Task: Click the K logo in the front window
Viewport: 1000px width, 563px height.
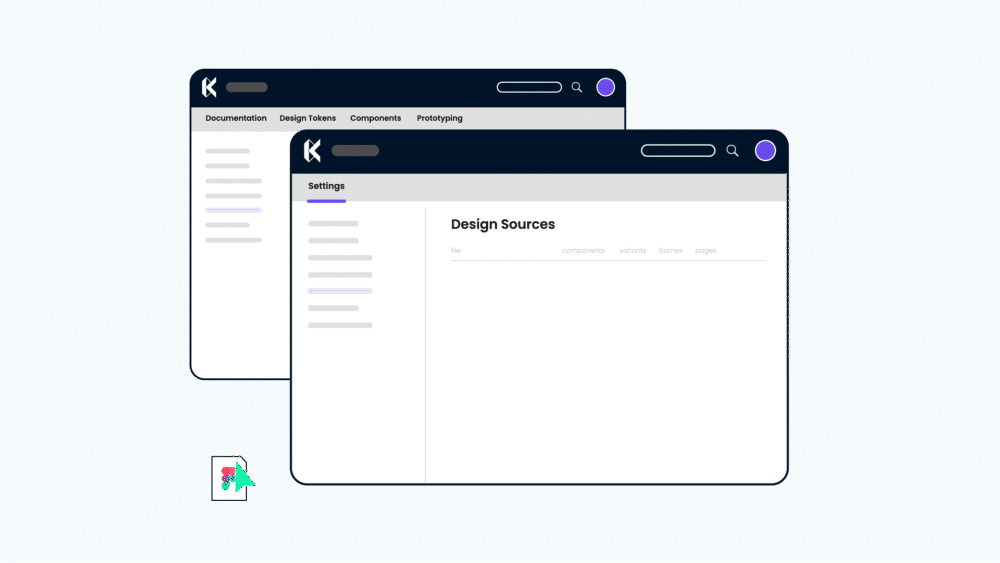Action: pyautogui.click(x=312, y=151)
